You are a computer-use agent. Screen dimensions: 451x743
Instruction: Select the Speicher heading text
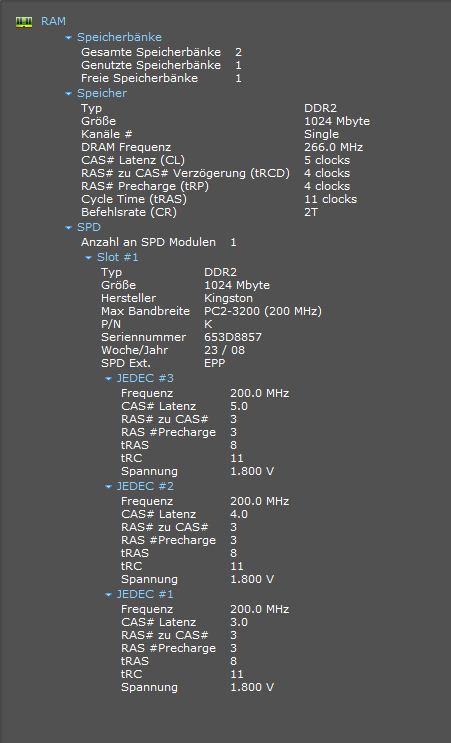[102, 93]
